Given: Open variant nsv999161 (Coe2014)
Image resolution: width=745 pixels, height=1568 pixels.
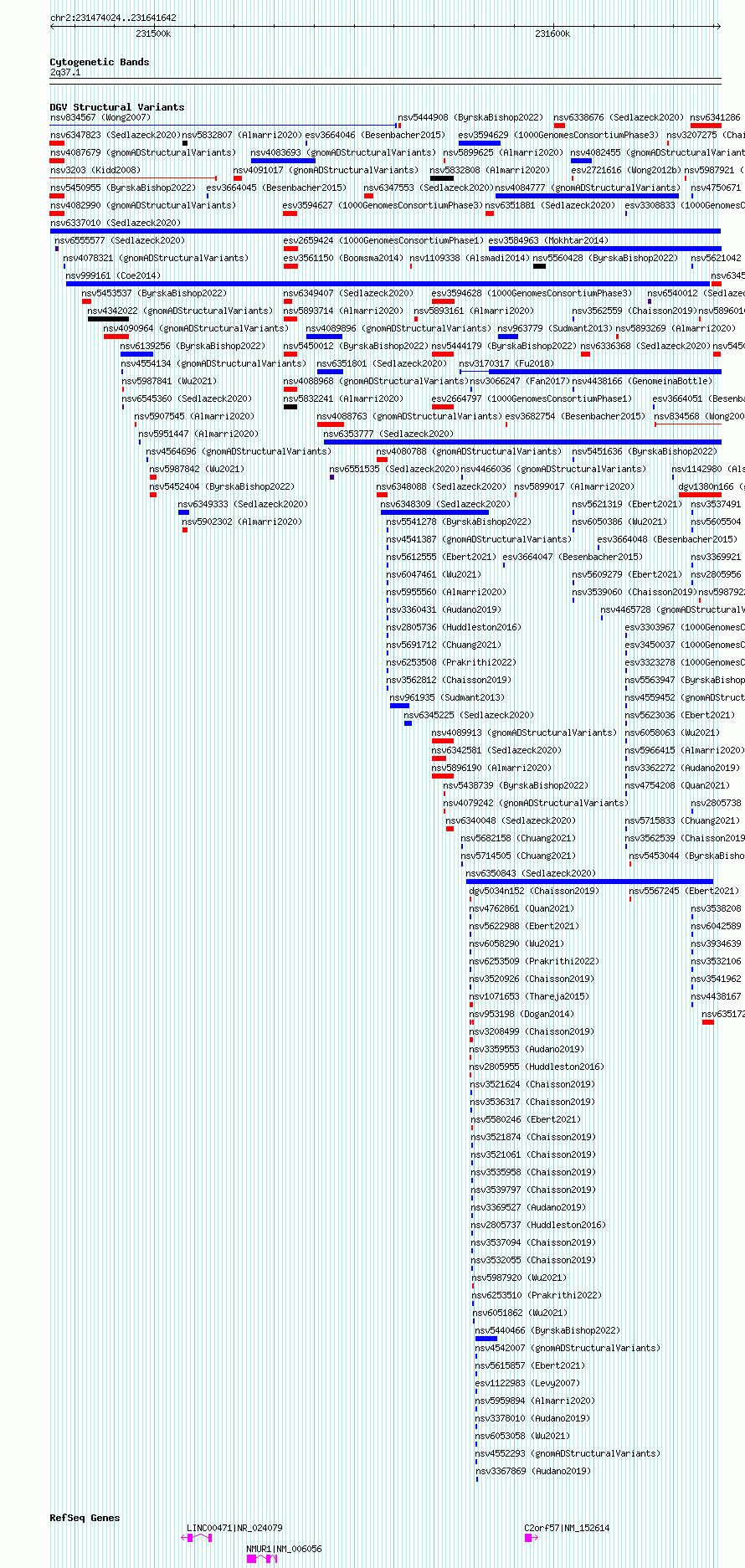Looking at the screenshot, I should tap(113, 276).
